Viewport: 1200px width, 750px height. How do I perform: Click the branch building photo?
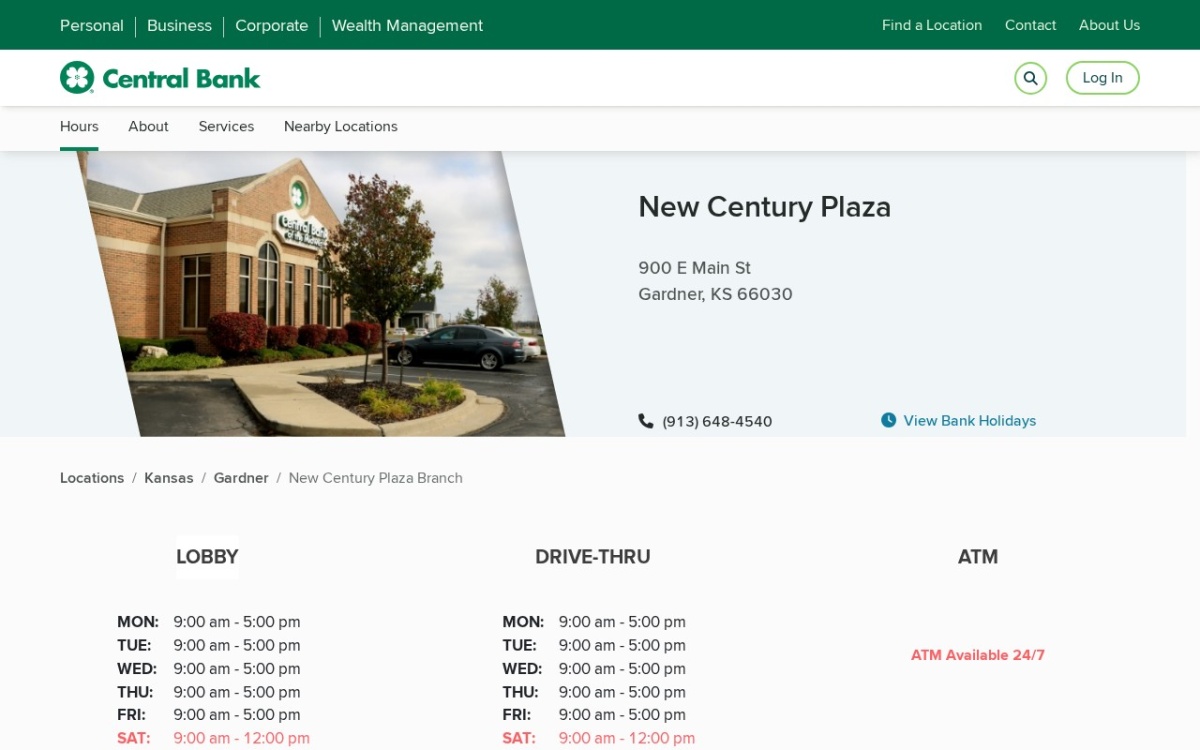(320, 294)
